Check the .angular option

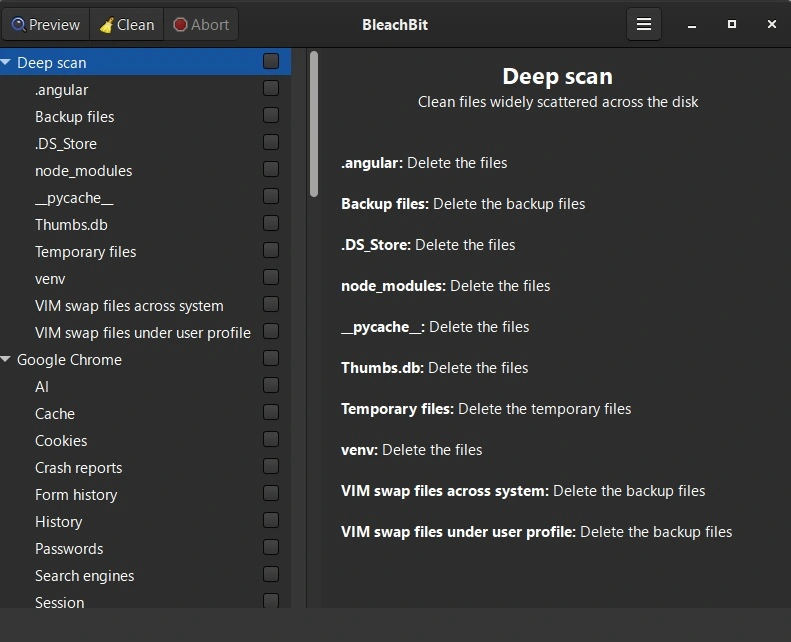[271, 88]
